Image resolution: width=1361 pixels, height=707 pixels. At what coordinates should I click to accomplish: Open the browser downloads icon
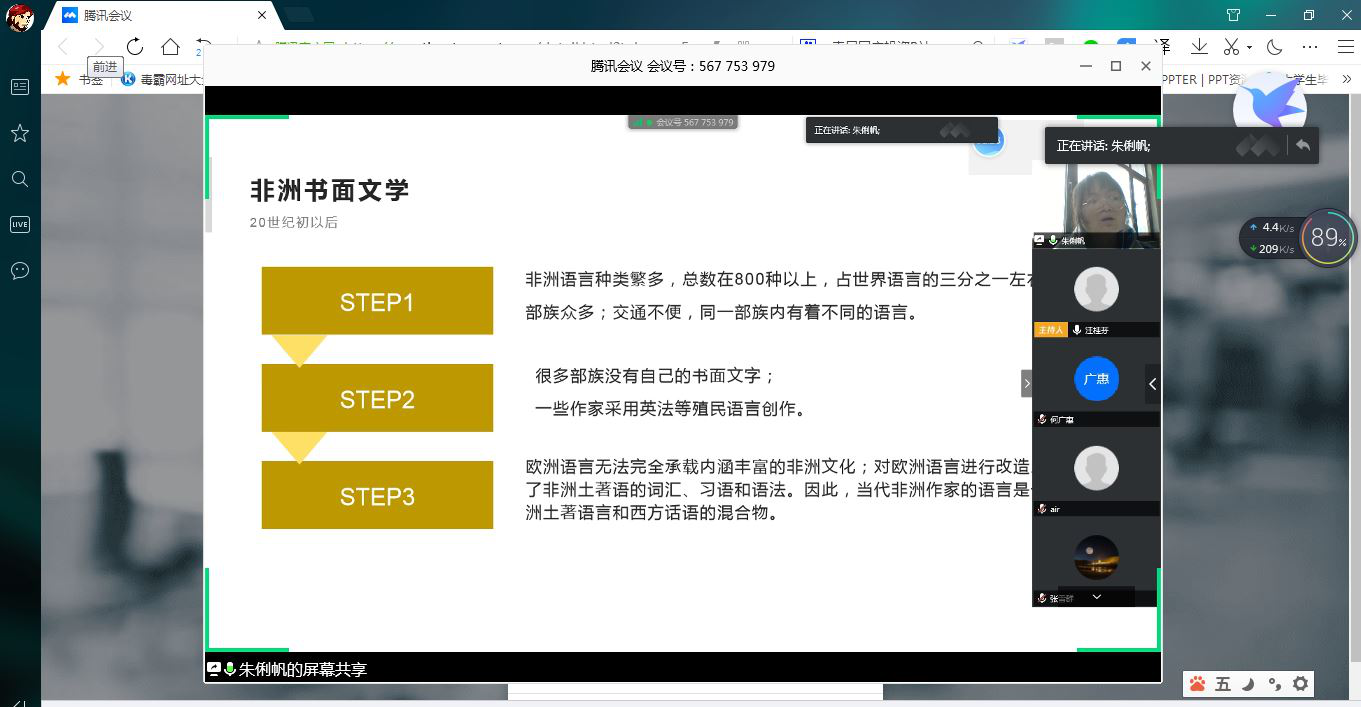tap(1199, 47)
